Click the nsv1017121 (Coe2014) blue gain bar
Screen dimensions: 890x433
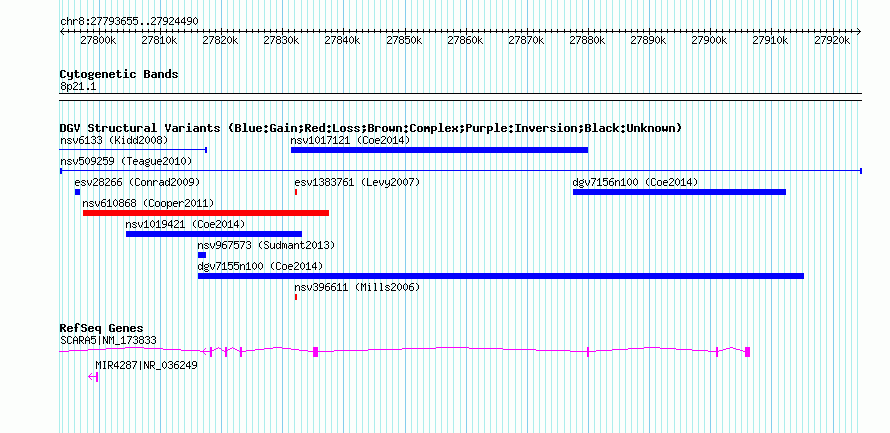439,150
